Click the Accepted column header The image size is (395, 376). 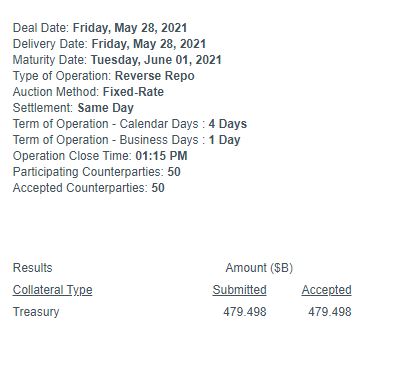[326, 290]
